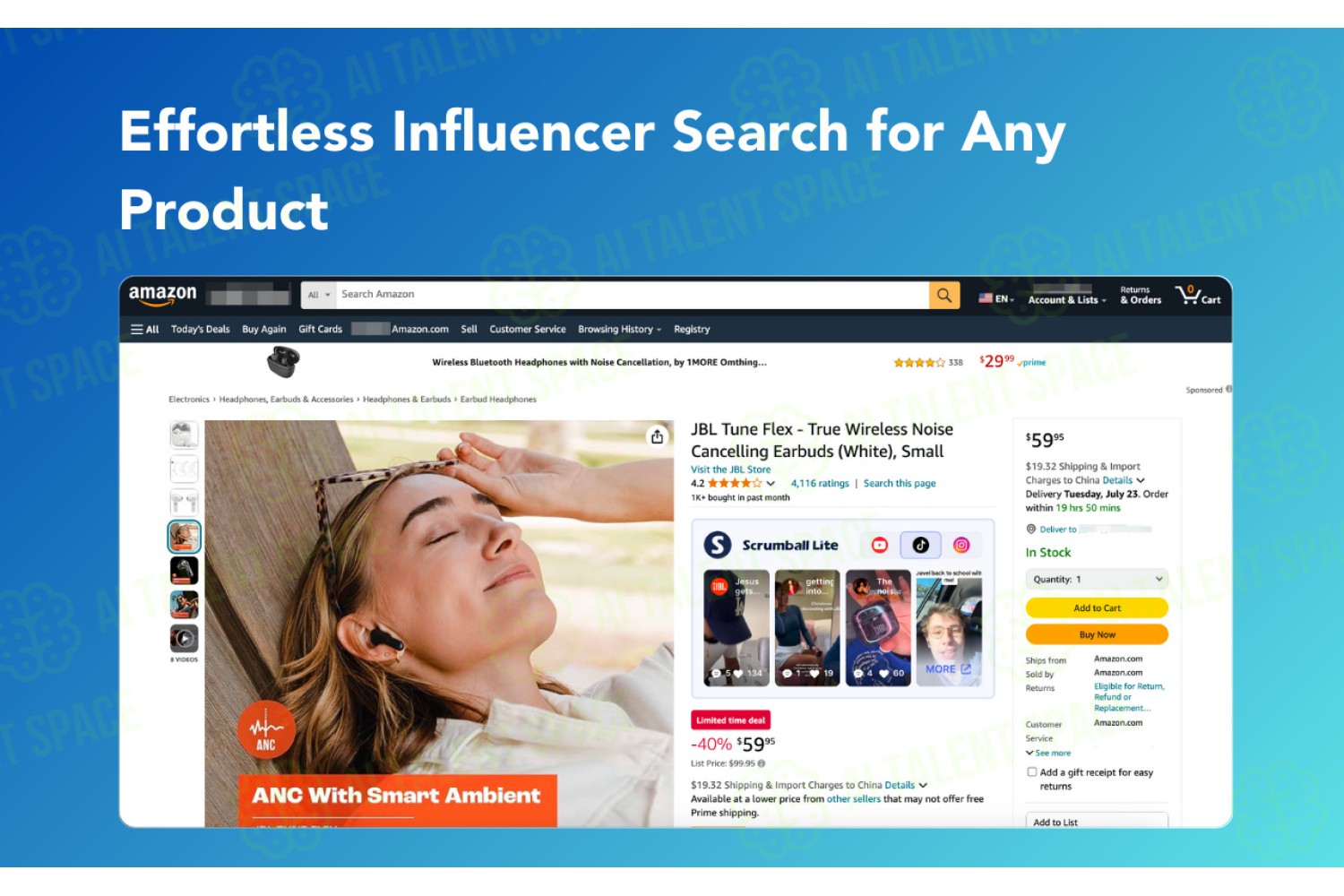Click the Search Amazon input field
This screenshot has width=1344, height=896.
(x=633, y=295)
